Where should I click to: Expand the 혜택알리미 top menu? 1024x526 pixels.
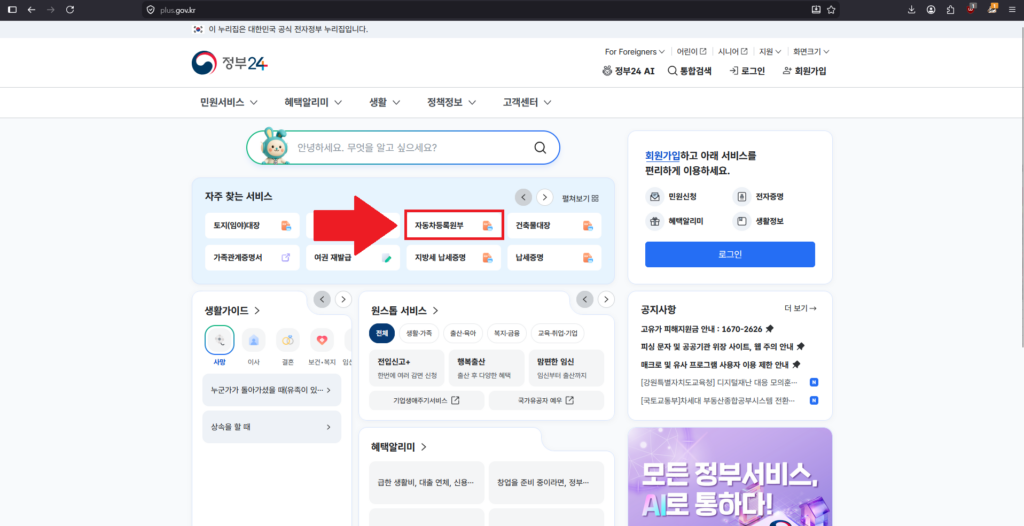pos(315,103)
